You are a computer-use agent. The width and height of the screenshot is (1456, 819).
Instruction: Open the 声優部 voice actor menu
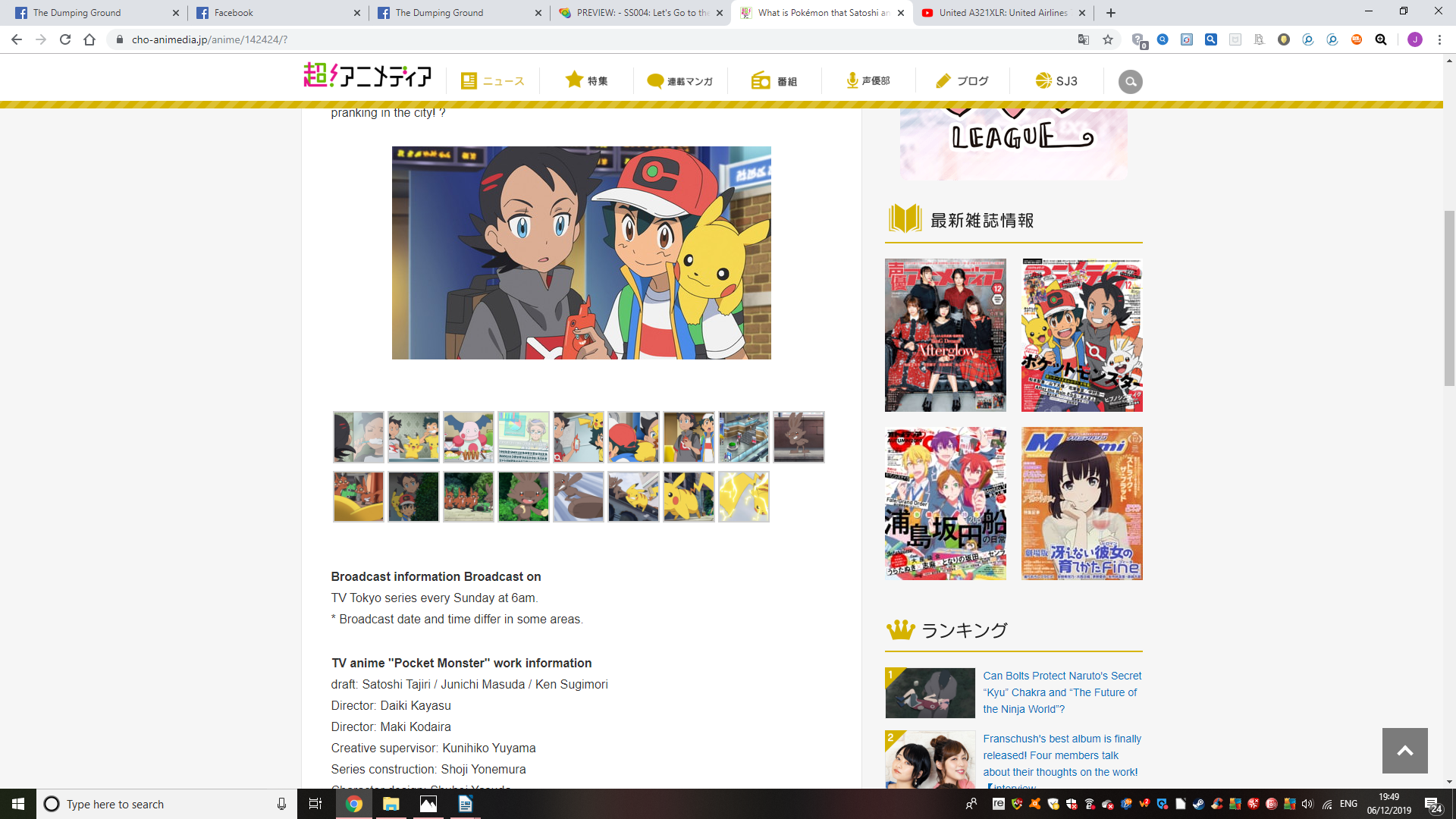868,81
